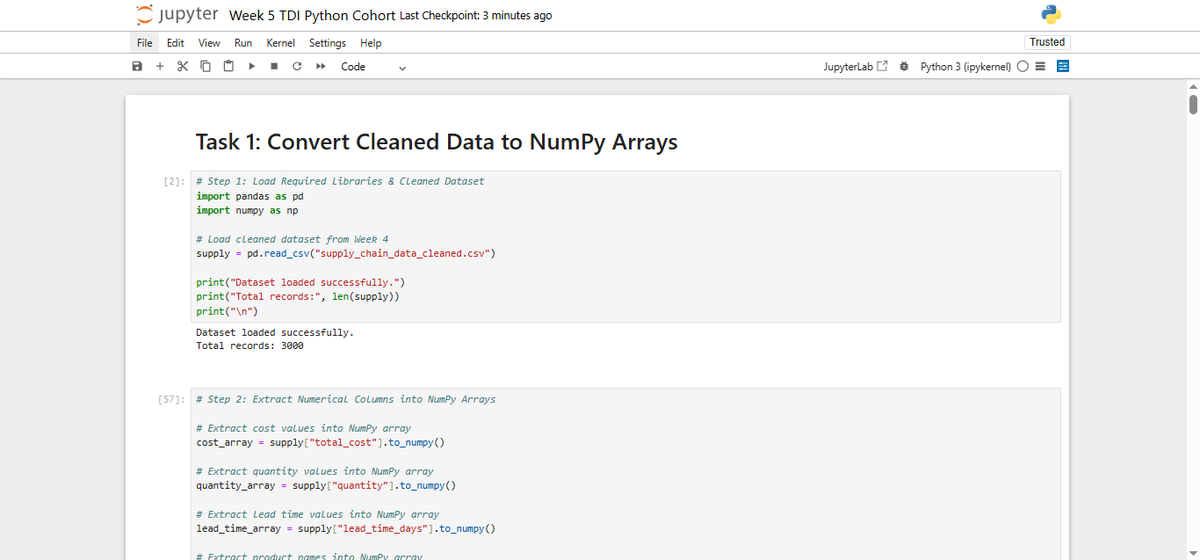Viewport: 1200px width, 560px height.
Task: Click the cost_array assignment line
Action: click(x=320, y=442)
